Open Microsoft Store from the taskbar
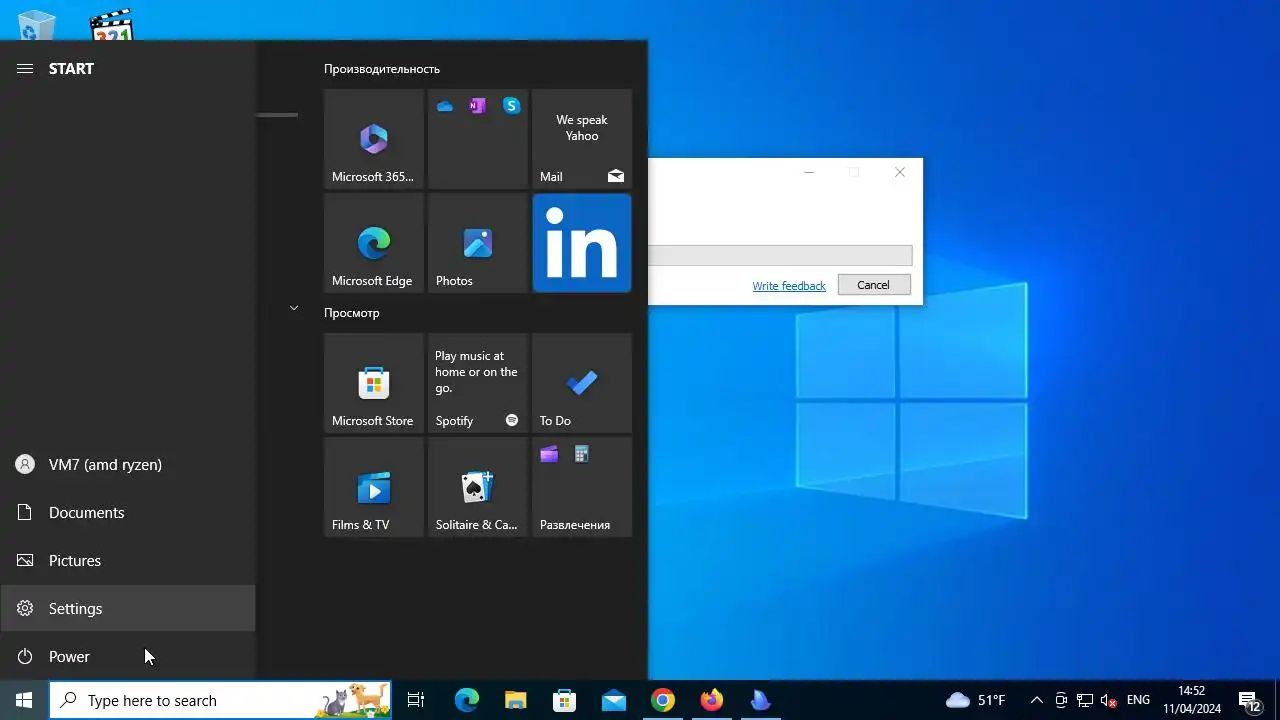Image resolution: width=1280 pixels, height=720 pixels. click(x=564, y=700)
